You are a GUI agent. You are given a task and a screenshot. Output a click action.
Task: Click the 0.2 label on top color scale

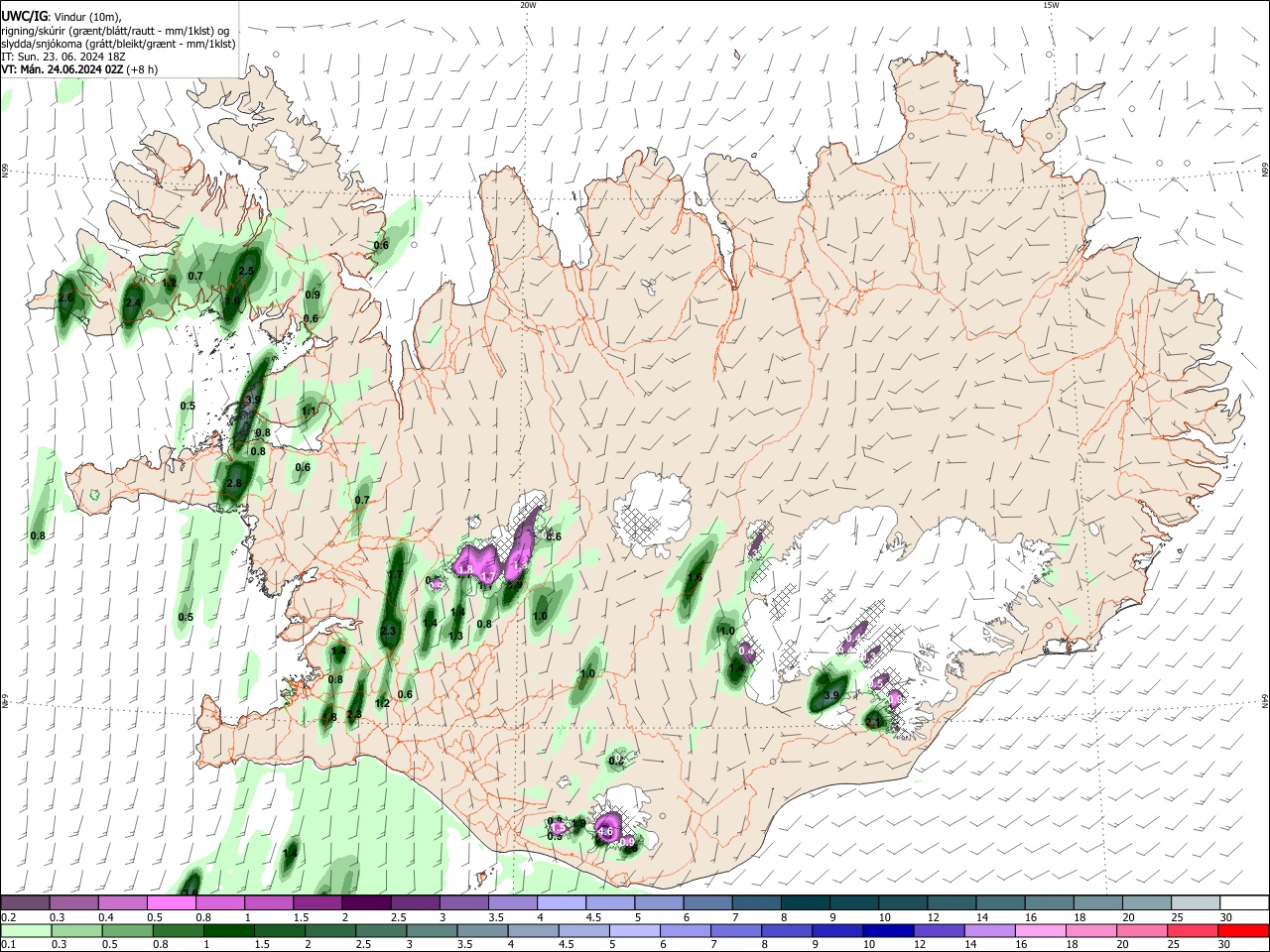tap(8, 917)
